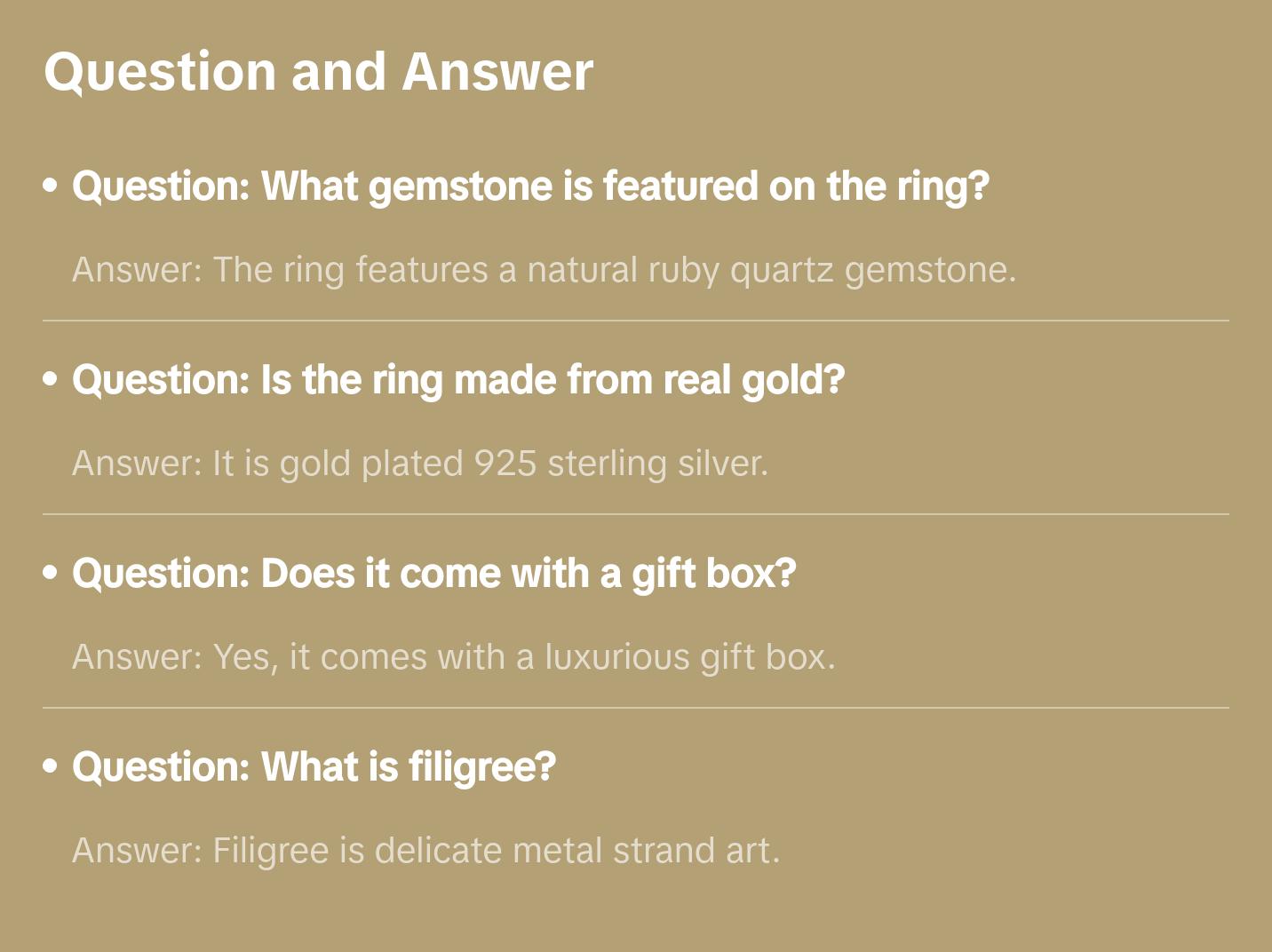Open the "What is filigree?" question
The width and height of the screenshot is (1272, 952).
(x=314, y=767)
